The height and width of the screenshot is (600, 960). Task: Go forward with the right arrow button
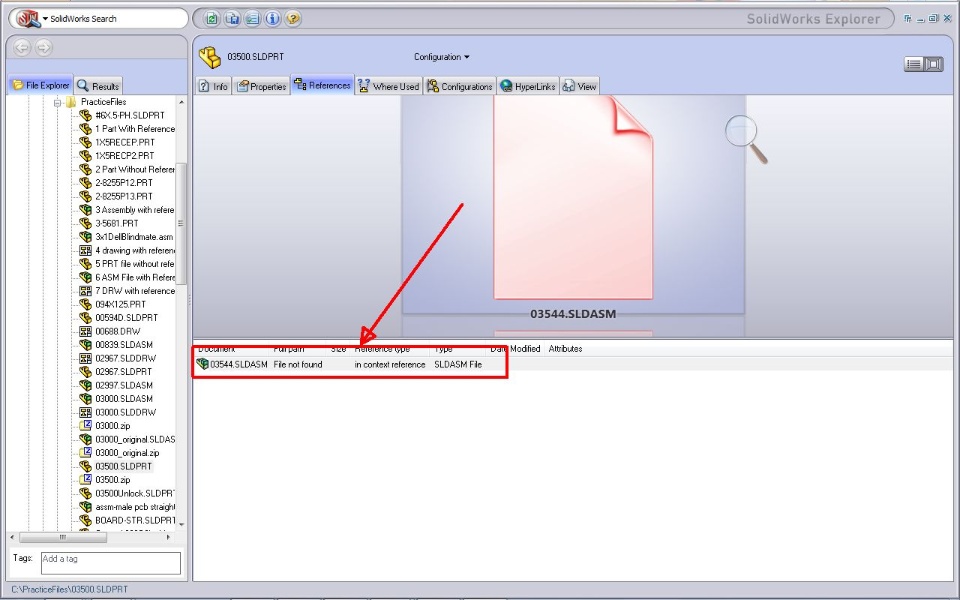[x=43, y=47]
